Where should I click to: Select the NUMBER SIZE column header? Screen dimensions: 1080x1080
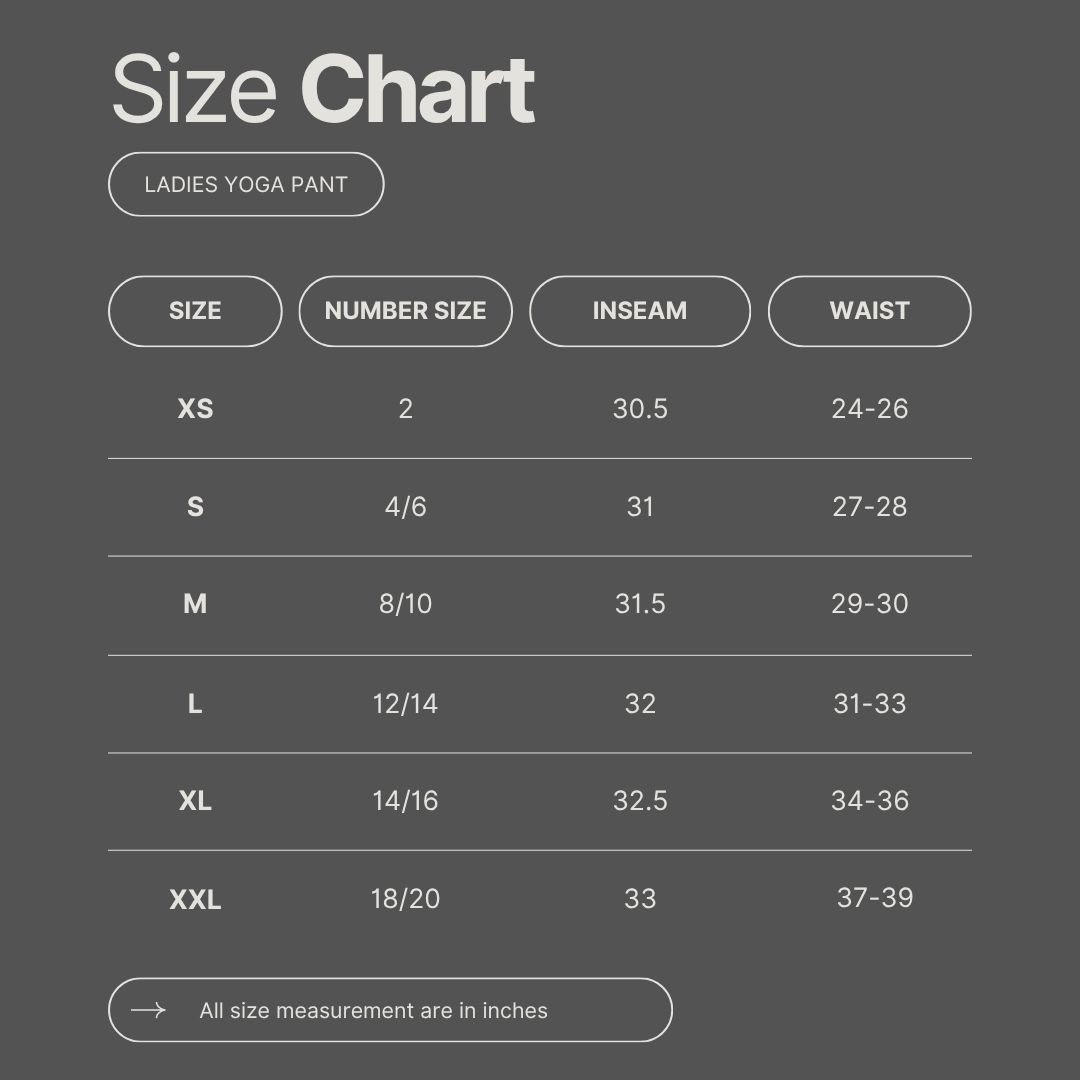405,311
